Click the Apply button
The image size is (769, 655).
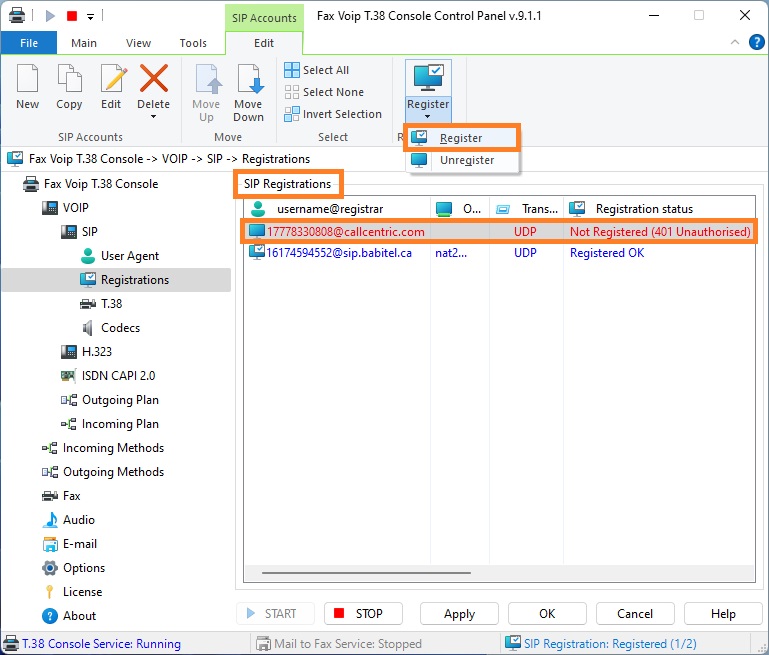(x=459, y=614)
